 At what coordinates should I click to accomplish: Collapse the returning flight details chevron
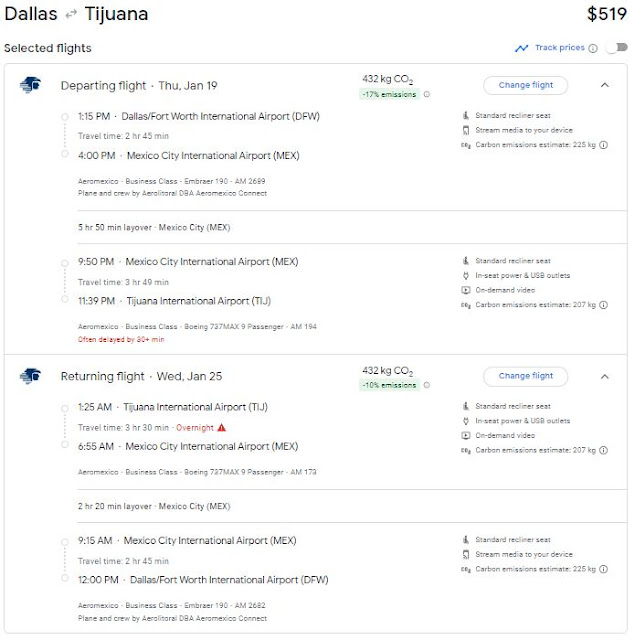[604, 376]
